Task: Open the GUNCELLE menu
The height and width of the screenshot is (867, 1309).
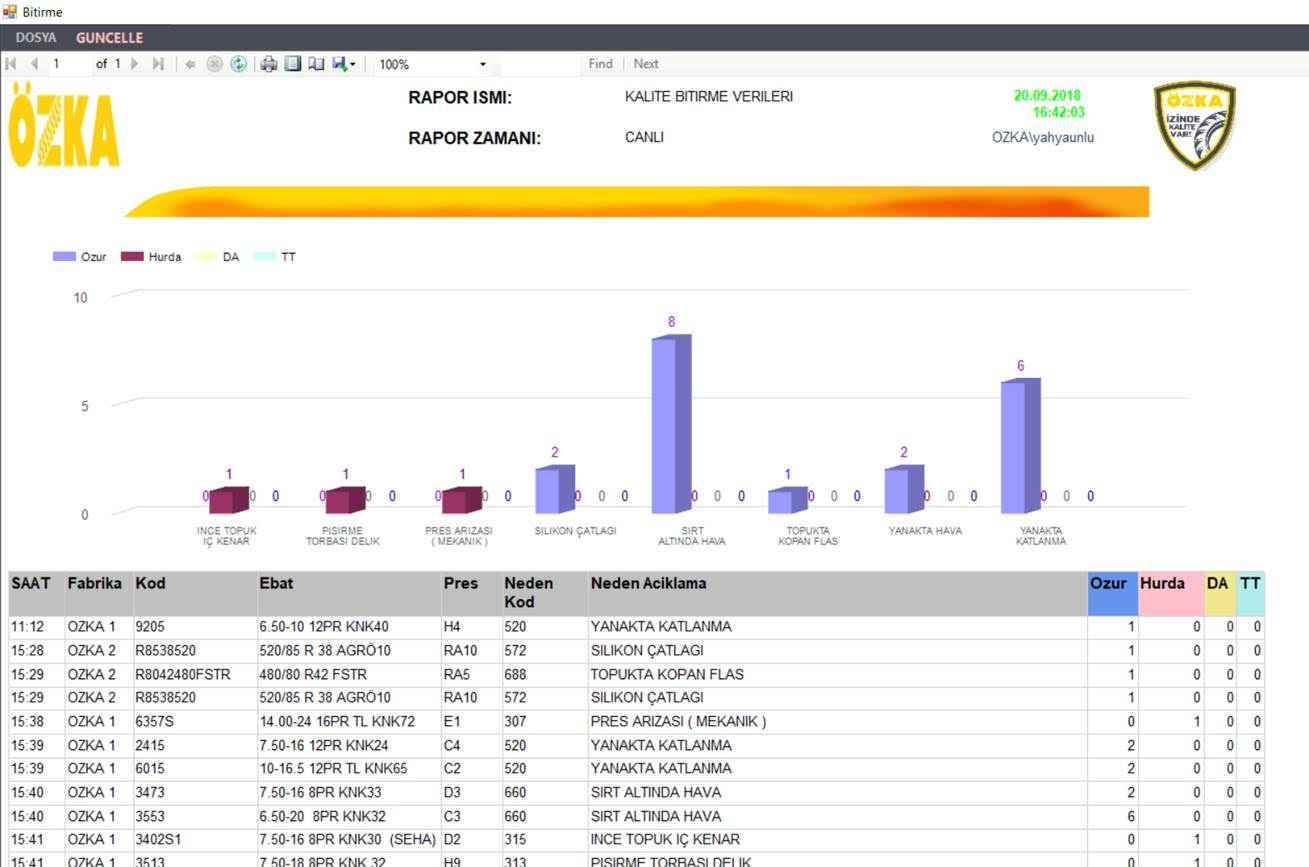Action: click(109, 38)
